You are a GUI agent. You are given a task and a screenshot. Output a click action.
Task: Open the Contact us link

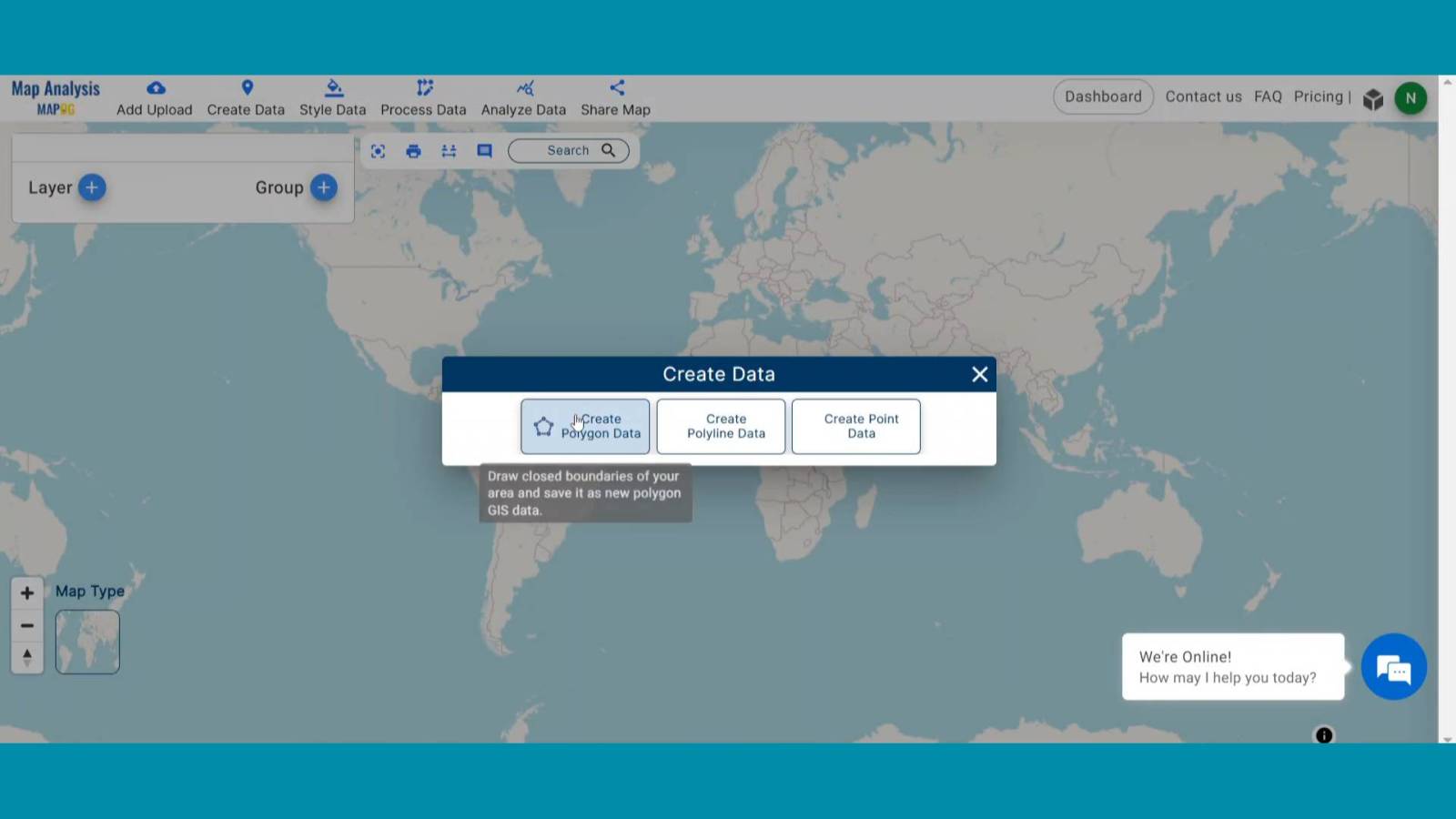[1203, 96]
